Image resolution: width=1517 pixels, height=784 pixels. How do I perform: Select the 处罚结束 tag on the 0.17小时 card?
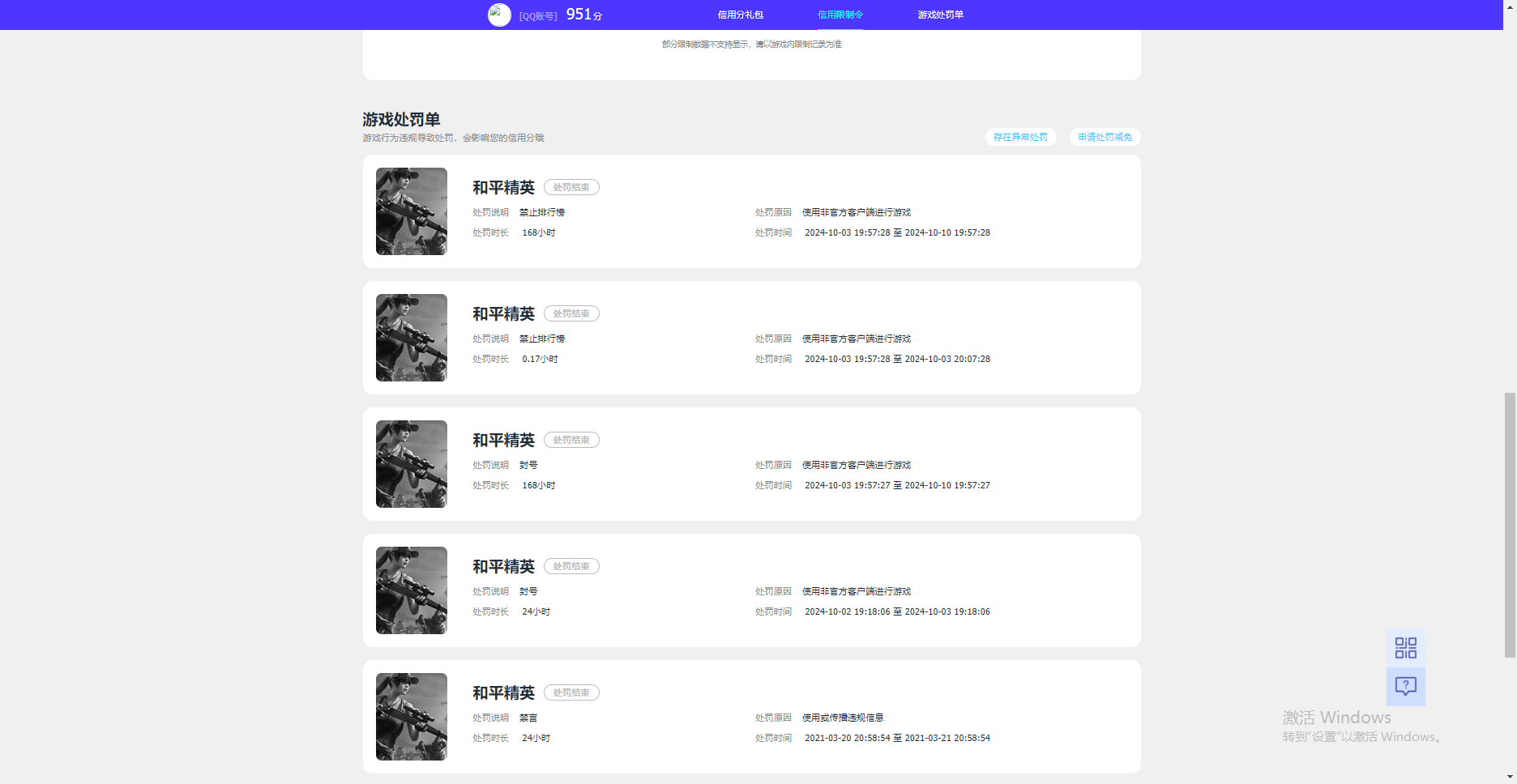coord(571,313)
